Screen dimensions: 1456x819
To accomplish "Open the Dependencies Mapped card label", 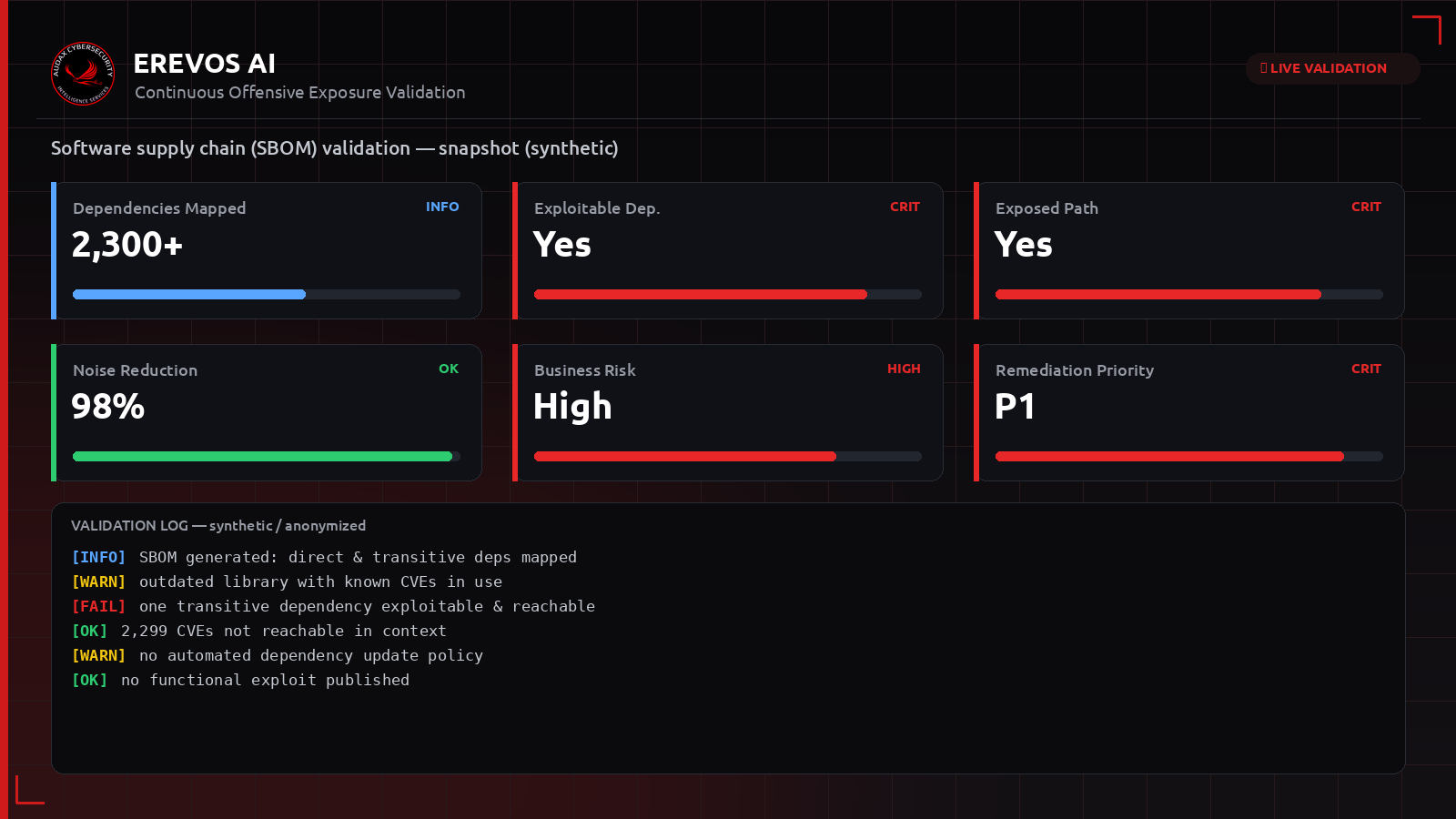I will coord(159,208).
